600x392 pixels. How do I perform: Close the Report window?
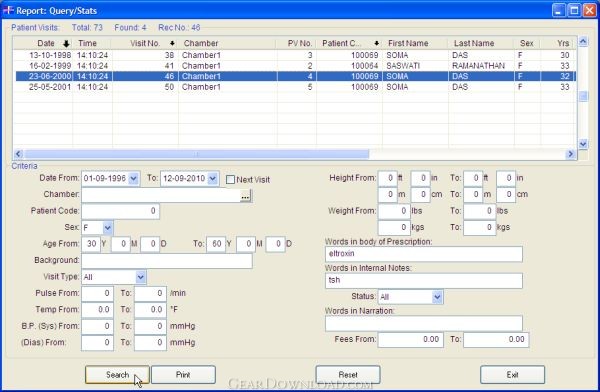click(589, 10)
